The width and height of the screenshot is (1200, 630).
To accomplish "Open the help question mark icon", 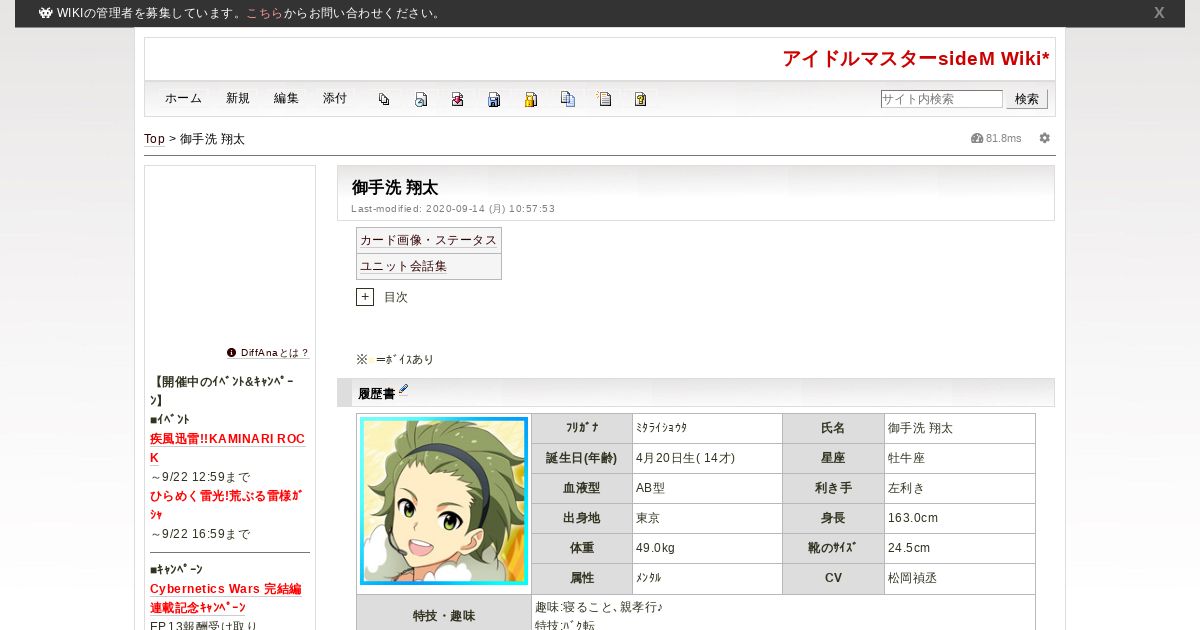I will [x=641, y=99].
